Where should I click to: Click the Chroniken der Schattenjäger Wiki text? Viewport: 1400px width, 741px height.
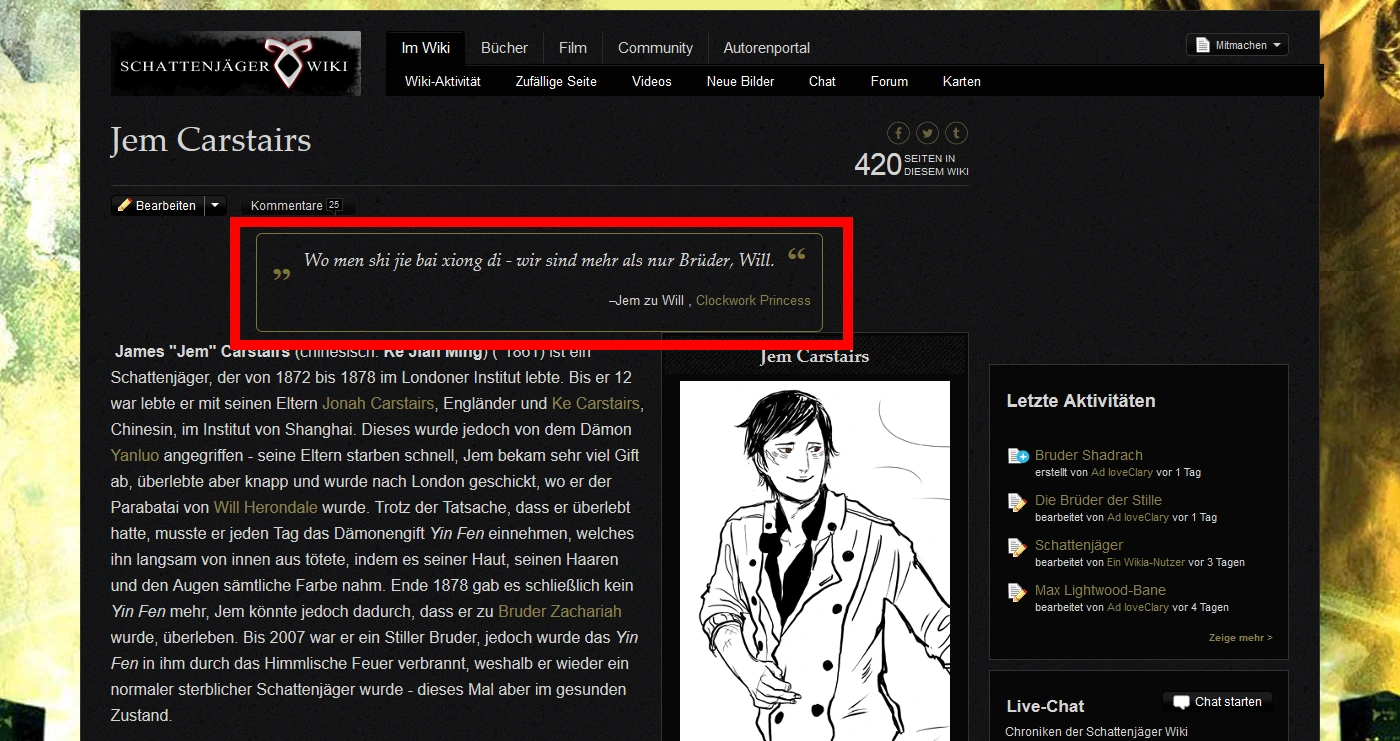[x=1096, y=731]
